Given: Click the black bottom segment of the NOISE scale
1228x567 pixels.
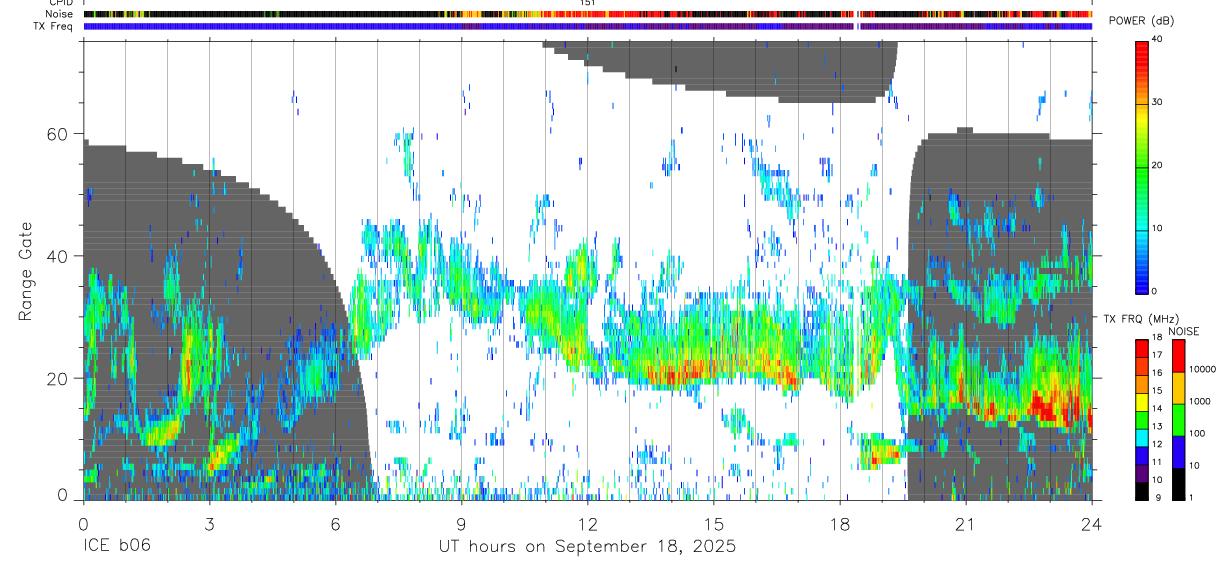Looking at the screenshot, I should click(x=1178, y=484).
